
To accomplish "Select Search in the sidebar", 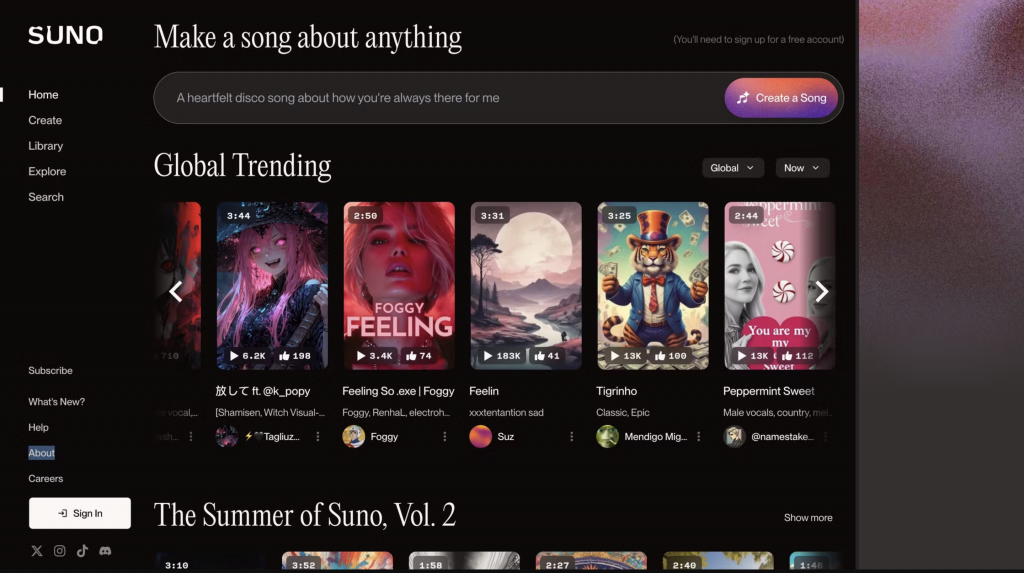I will click(x=46, y=197).
